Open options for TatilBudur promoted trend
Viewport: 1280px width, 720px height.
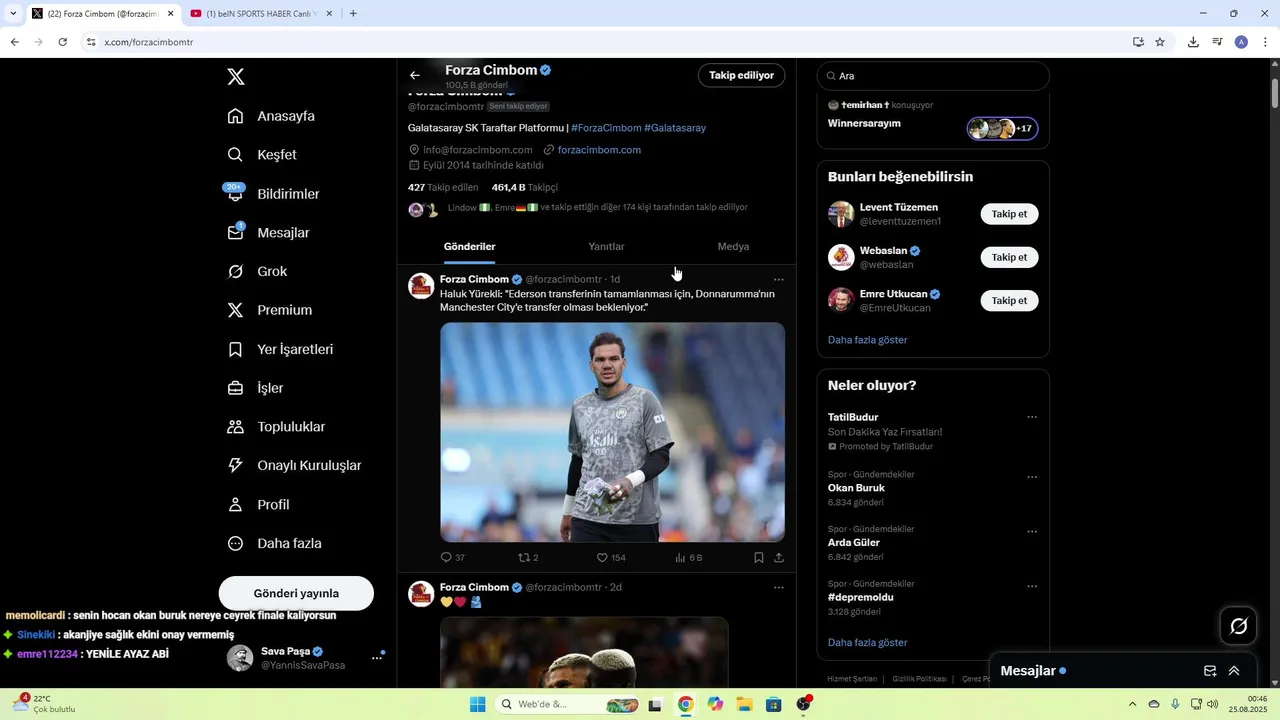(x=1032, y=418)
